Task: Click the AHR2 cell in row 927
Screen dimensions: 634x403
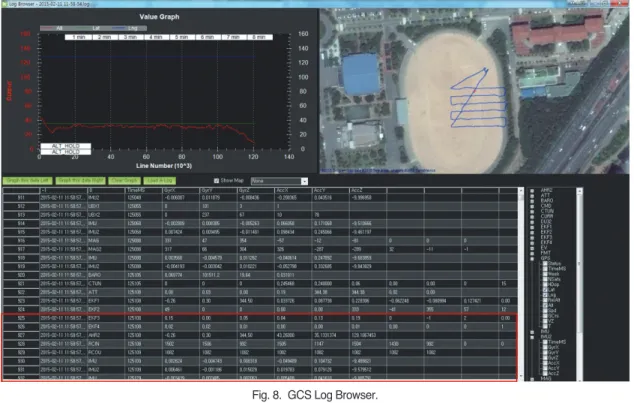Action: coord(106,335)
